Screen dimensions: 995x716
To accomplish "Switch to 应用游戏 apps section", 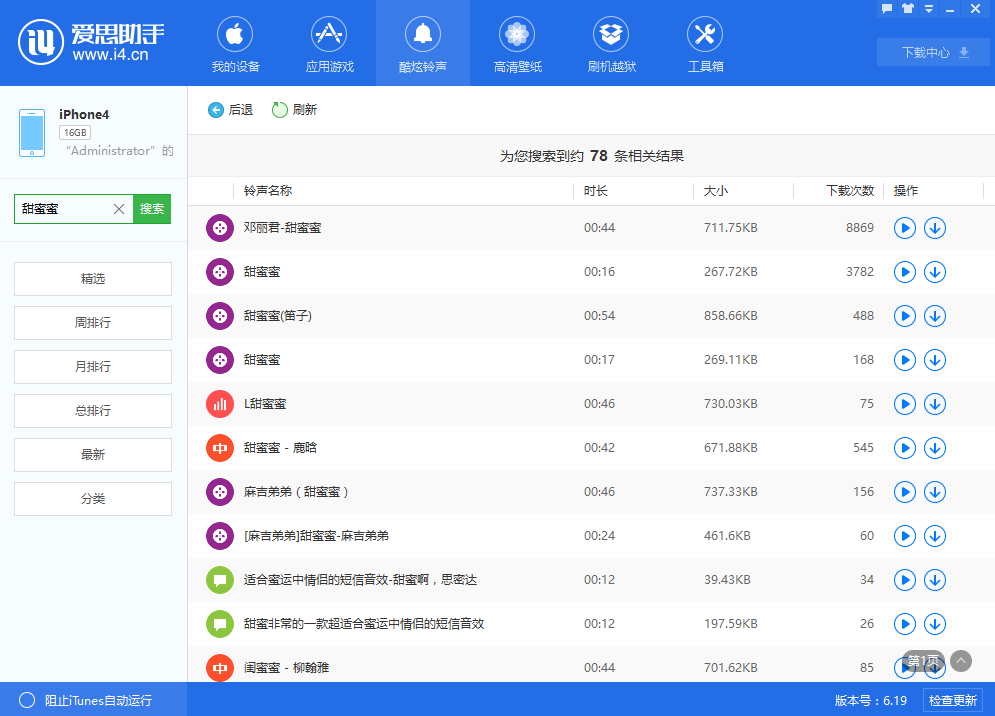I will [329, 45].
